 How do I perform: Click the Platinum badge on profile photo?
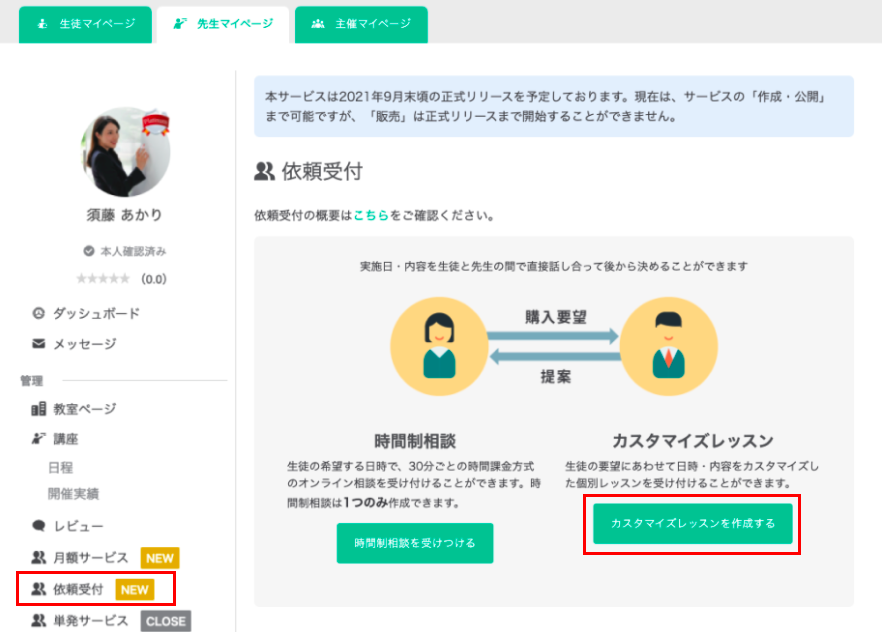pos(155,123)
